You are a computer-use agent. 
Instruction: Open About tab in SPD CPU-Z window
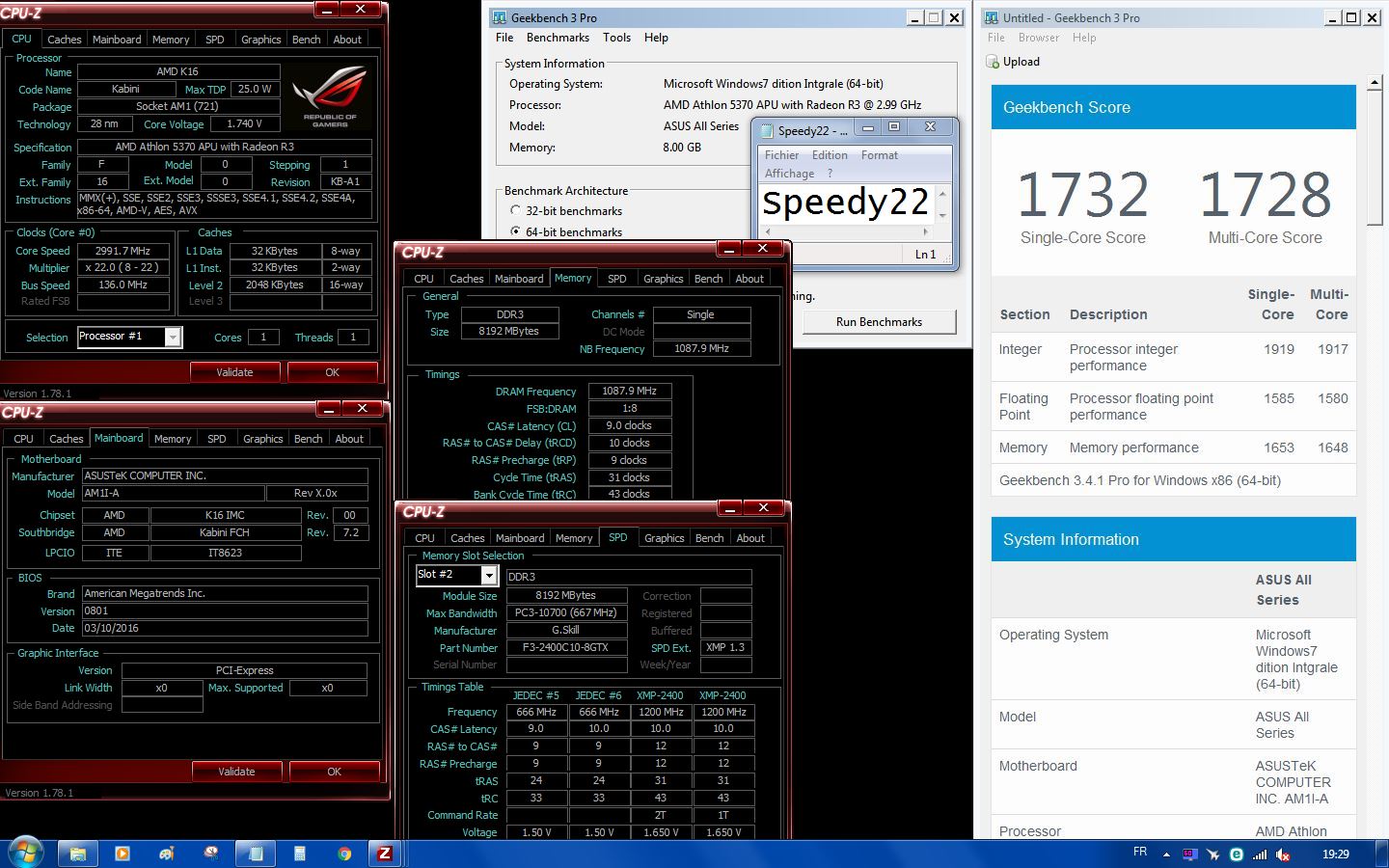pos(750,538)
